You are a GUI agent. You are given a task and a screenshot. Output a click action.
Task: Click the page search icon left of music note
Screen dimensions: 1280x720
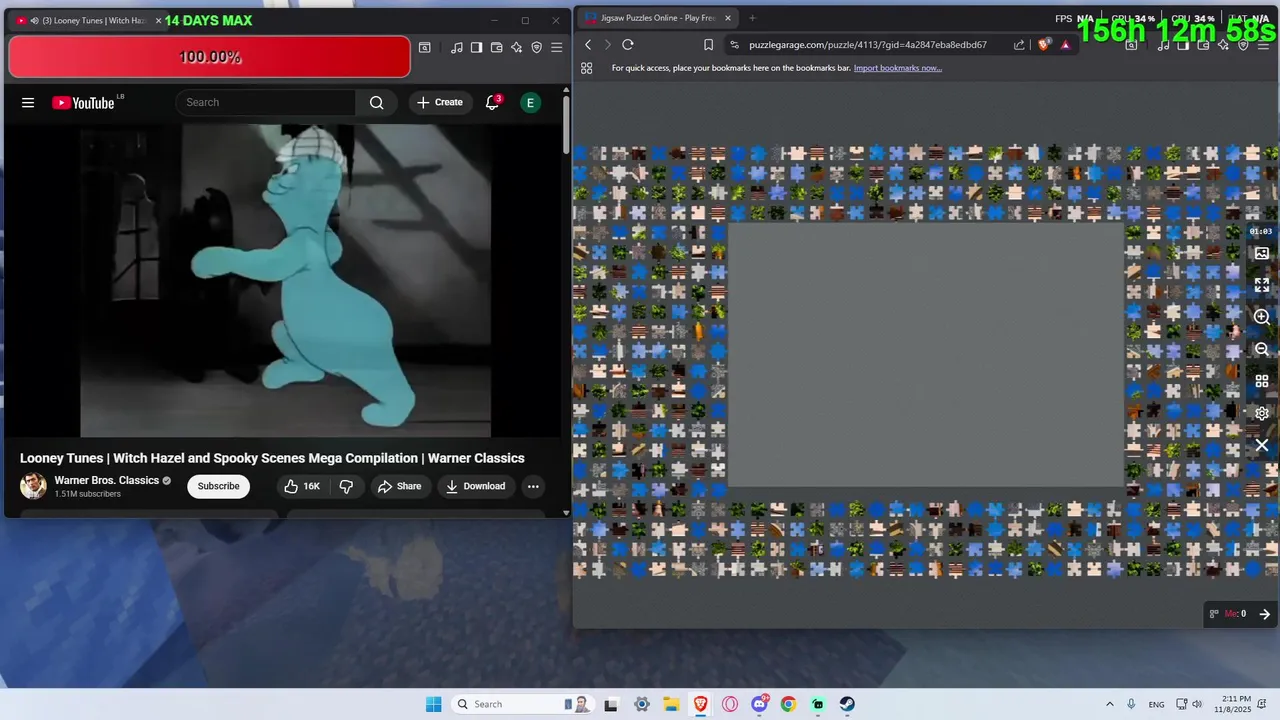click(425, 47)
